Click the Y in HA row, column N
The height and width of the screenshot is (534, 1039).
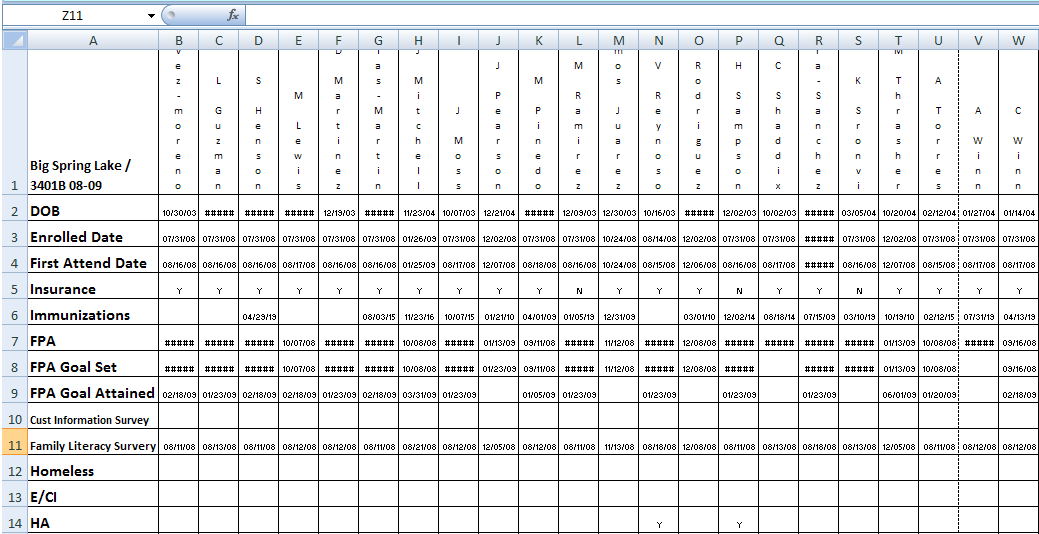point(658,523)
